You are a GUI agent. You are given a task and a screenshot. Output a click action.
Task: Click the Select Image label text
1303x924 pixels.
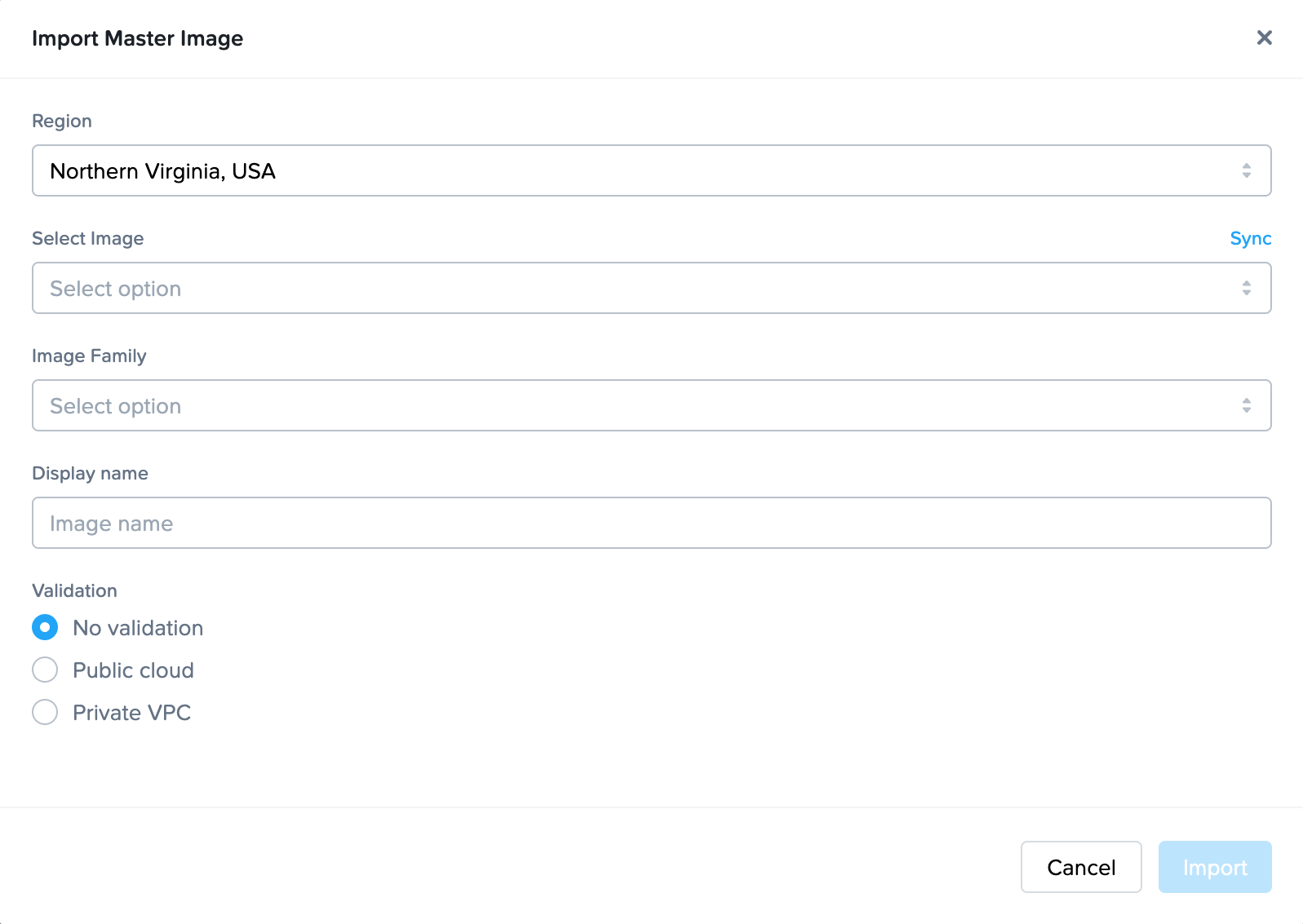pos(87,238)
